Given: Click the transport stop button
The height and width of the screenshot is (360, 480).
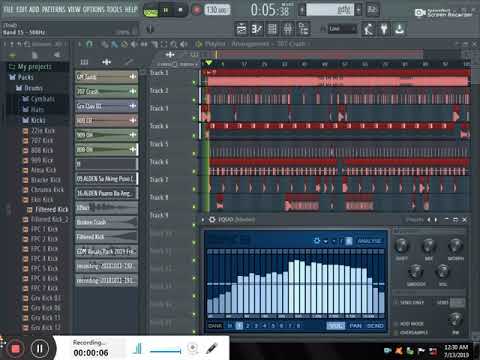Looking at the screenshot, I should 180,10.
